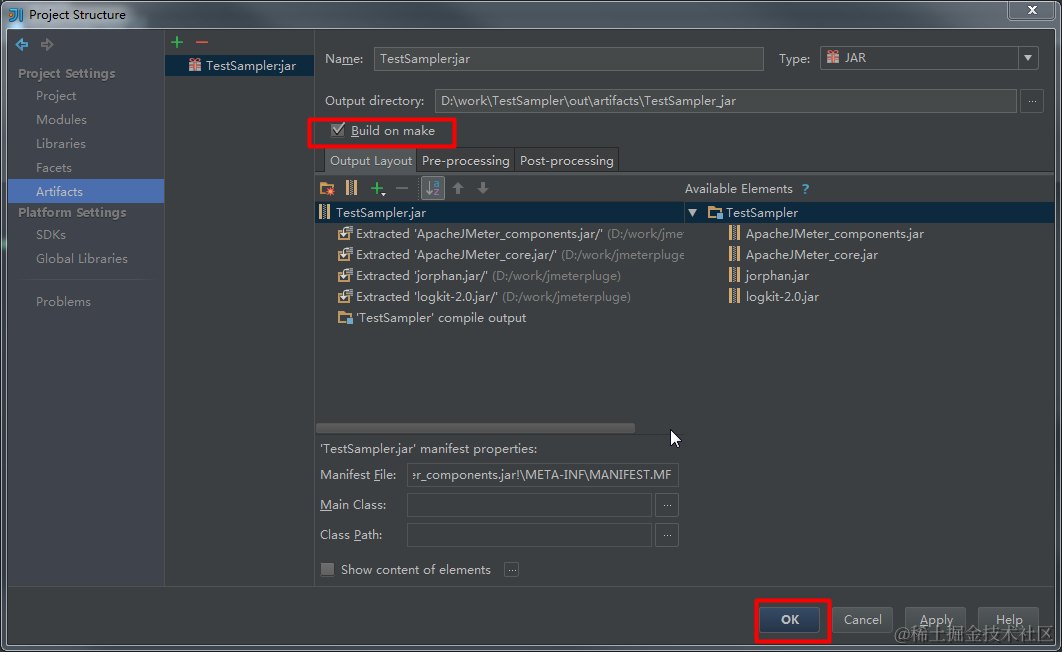
Task: Browse for Class Path with ellipsis button
Action: point(667,535)
